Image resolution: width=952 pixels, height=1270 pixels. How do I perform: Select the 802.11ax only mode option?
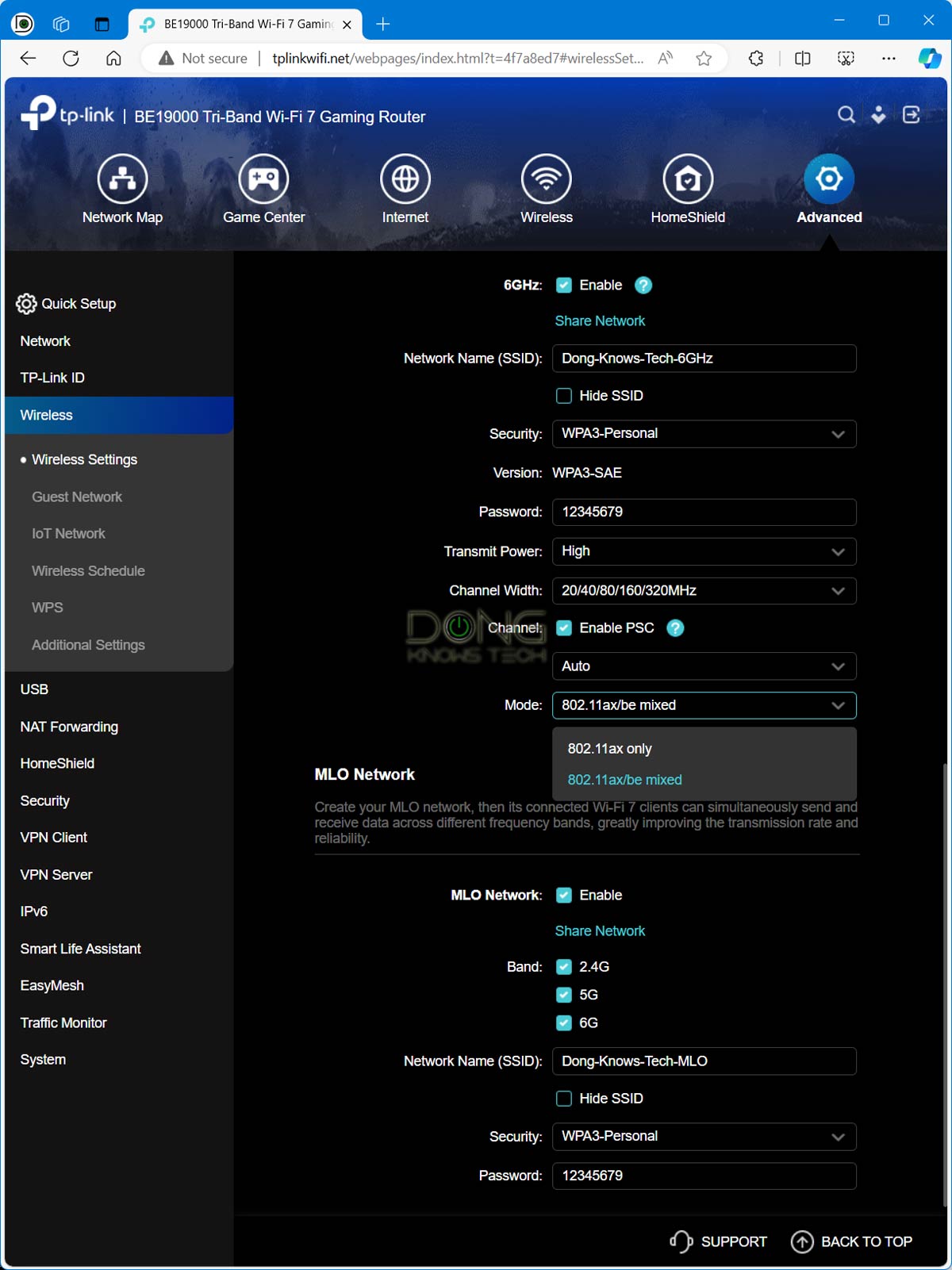[704, 749]
